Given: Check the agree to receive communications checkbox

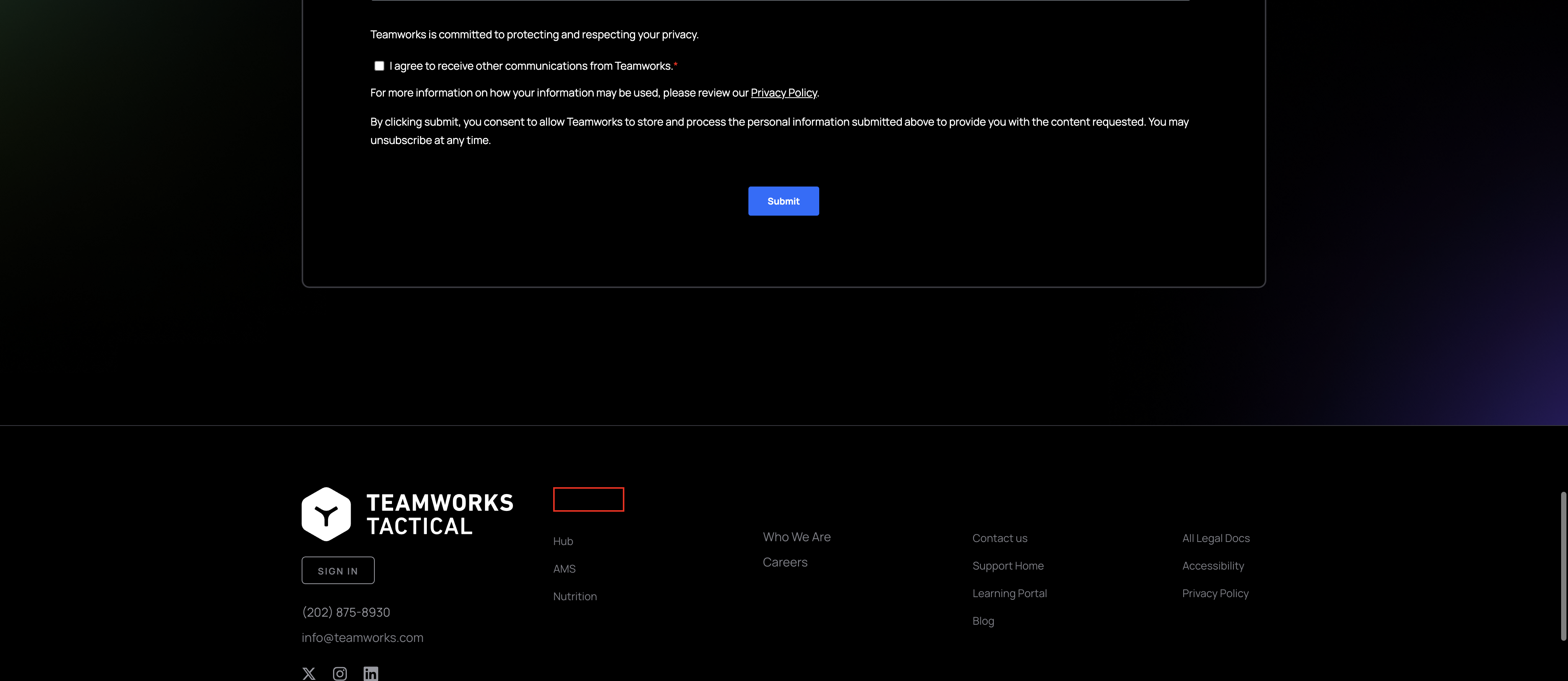Looking at the screenshot, I should click(379, 66).
